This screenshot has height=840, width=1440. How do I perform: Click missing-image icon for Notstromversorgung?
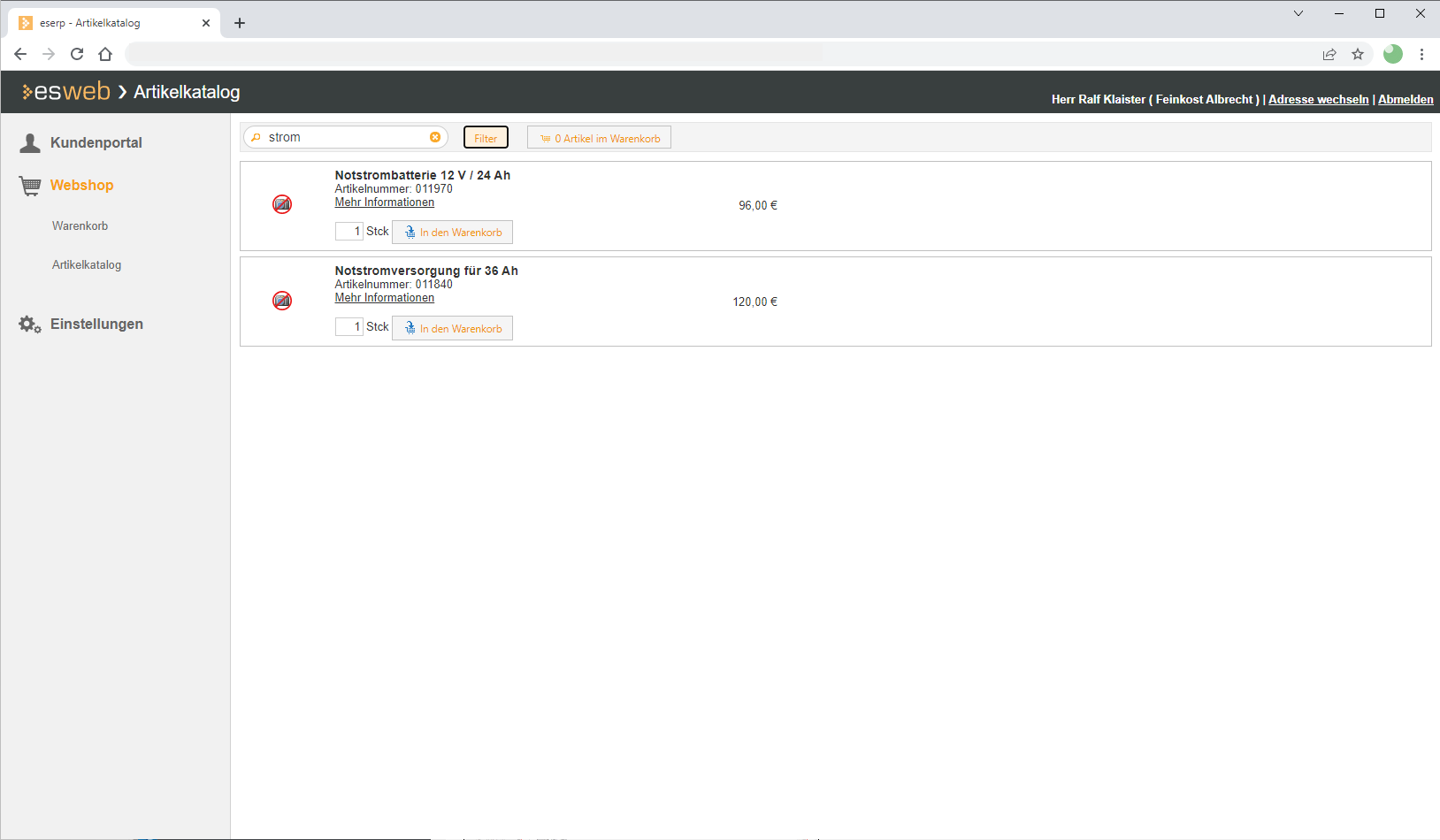point(282,301)
